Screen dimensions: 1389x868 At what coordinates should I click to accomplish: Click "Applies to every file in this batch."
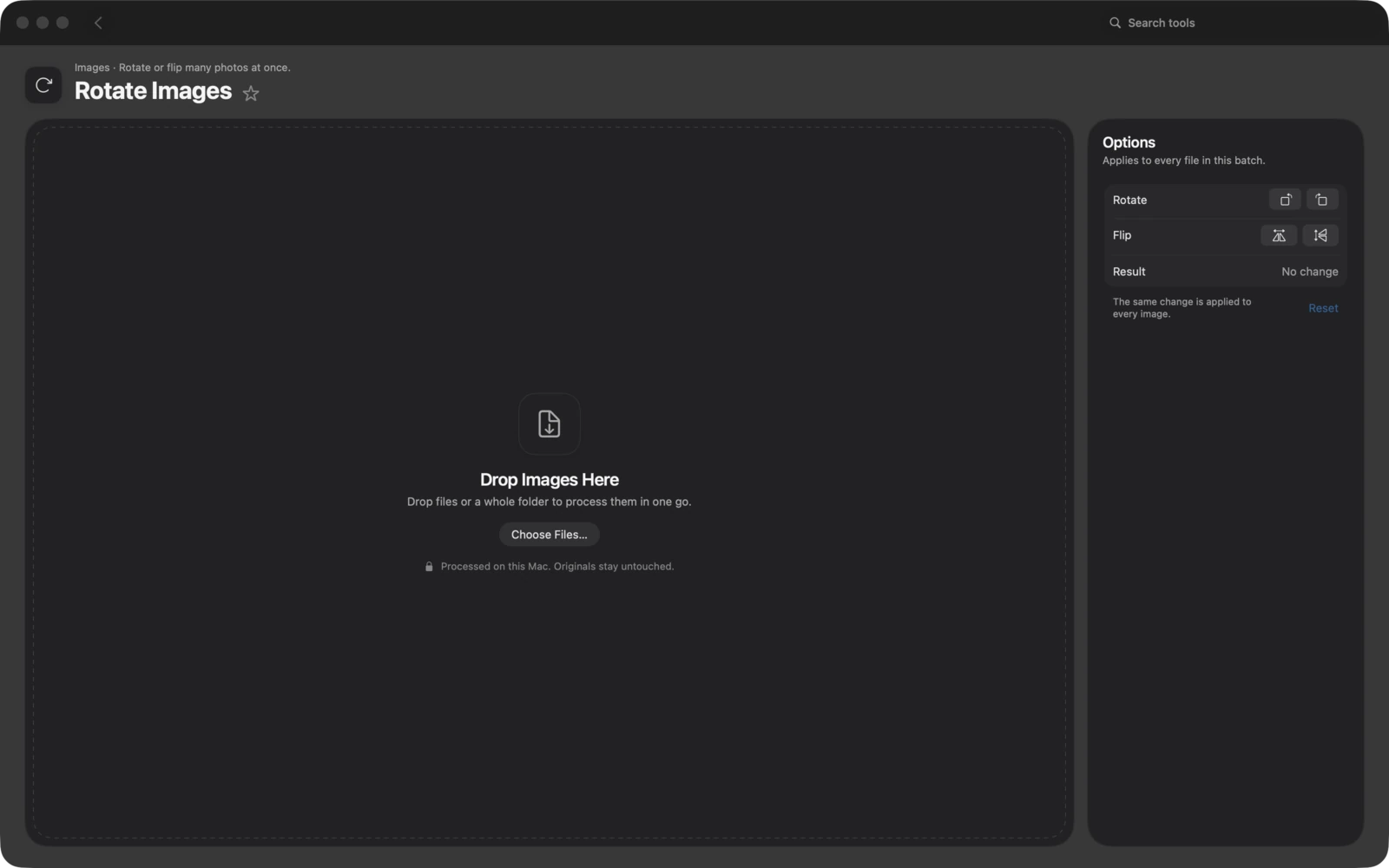click(1183, 161)
